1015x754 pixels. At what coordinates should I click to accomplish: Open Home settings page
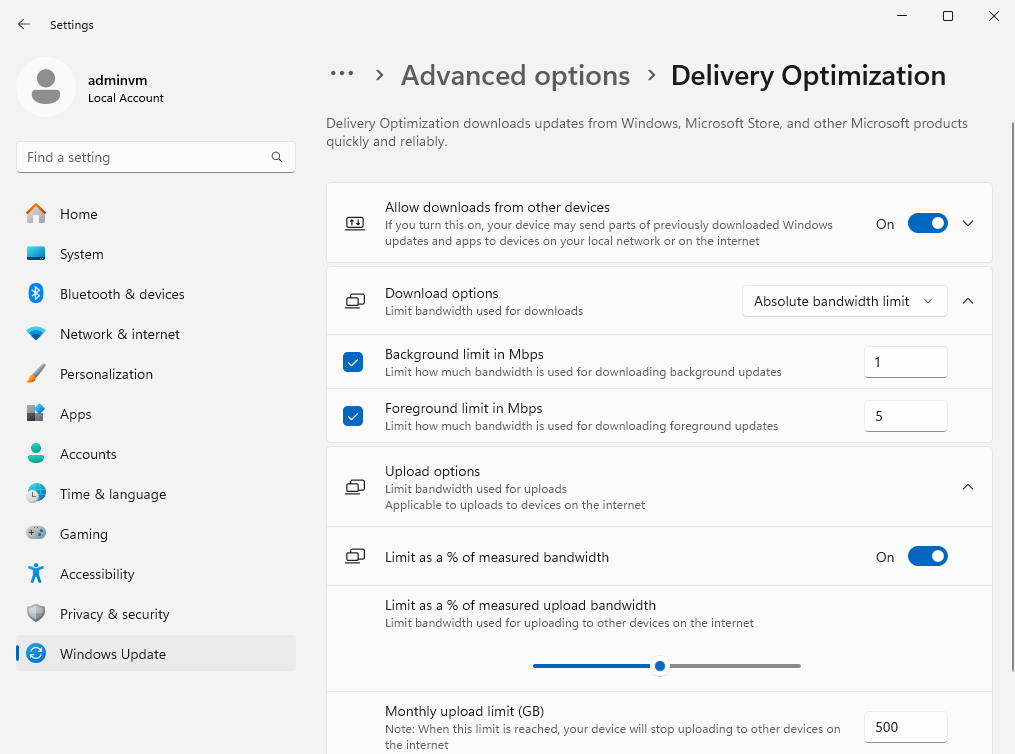156,214
